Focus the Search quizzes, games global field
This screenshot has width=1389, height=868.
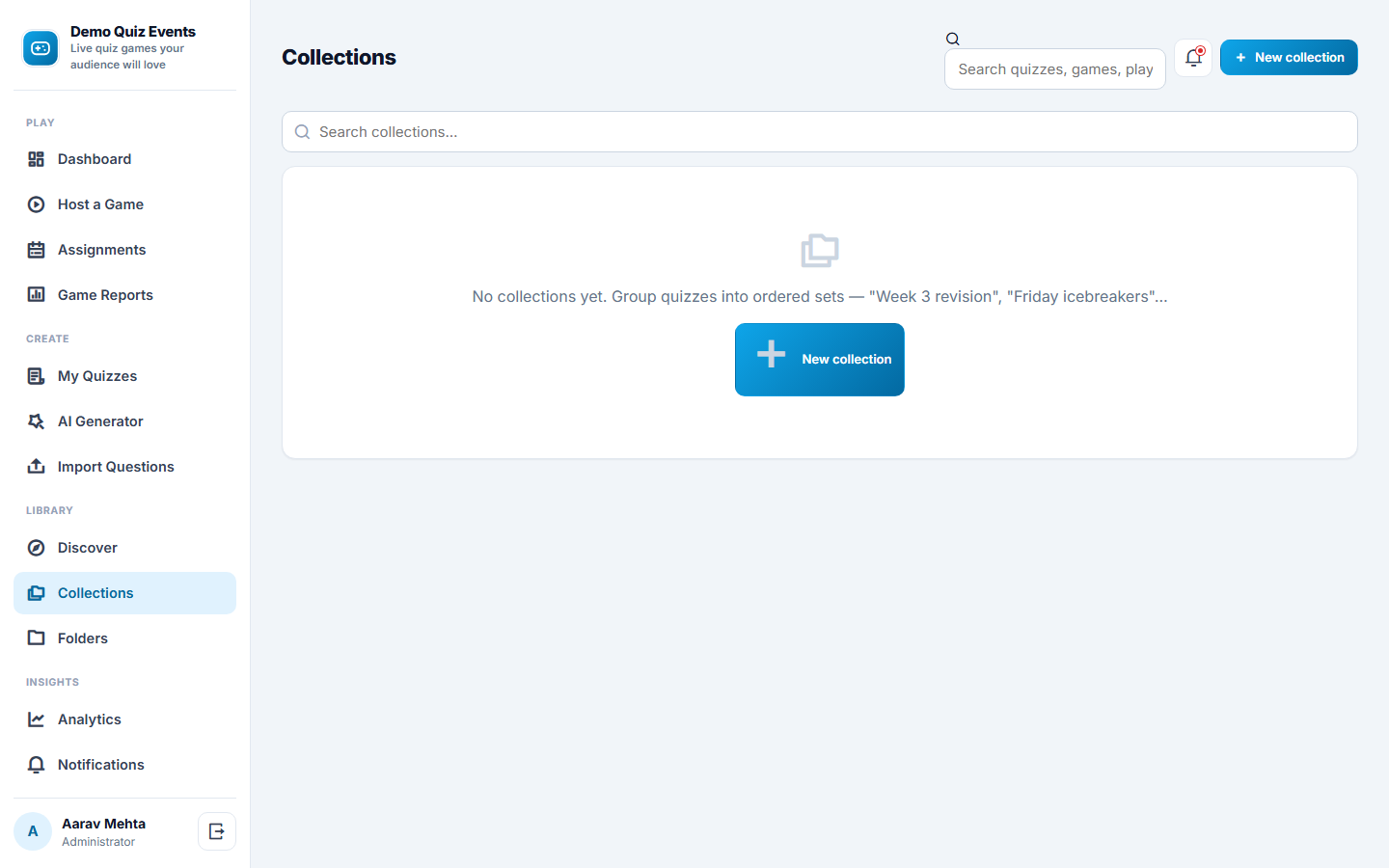[1055, 69]
